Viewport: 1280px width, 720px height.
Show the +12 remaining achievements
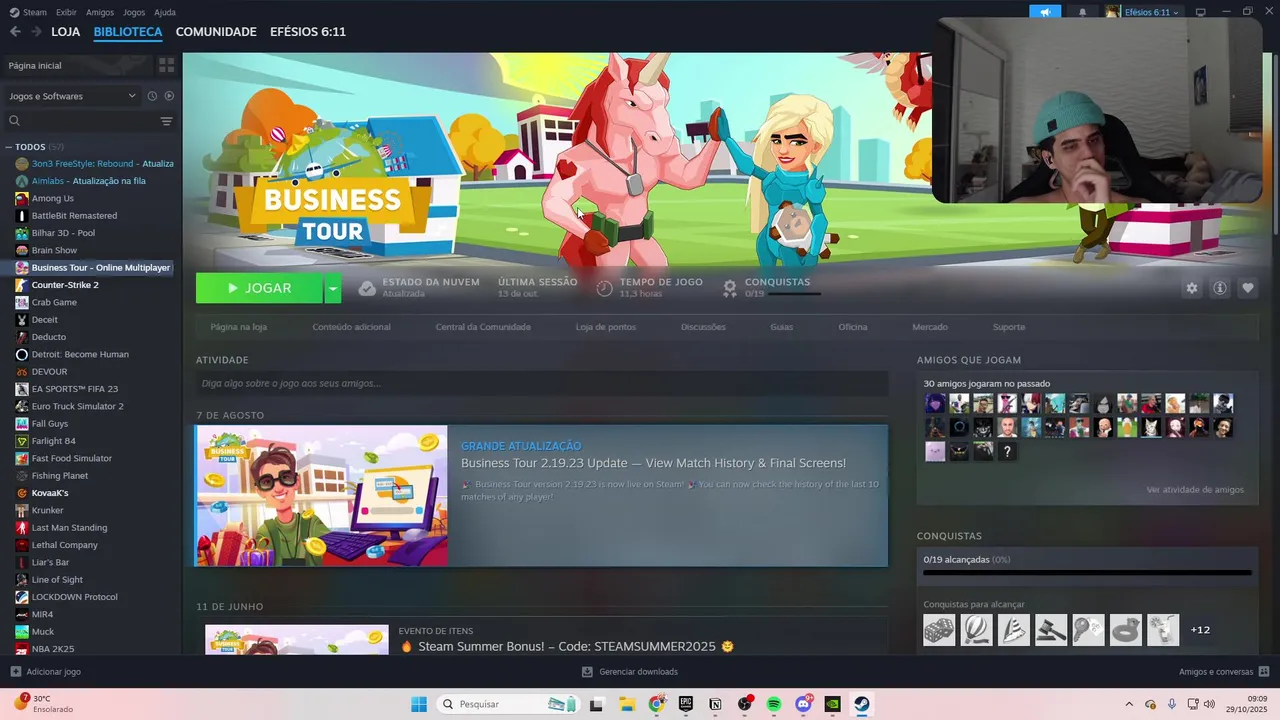pos(1200,630)
